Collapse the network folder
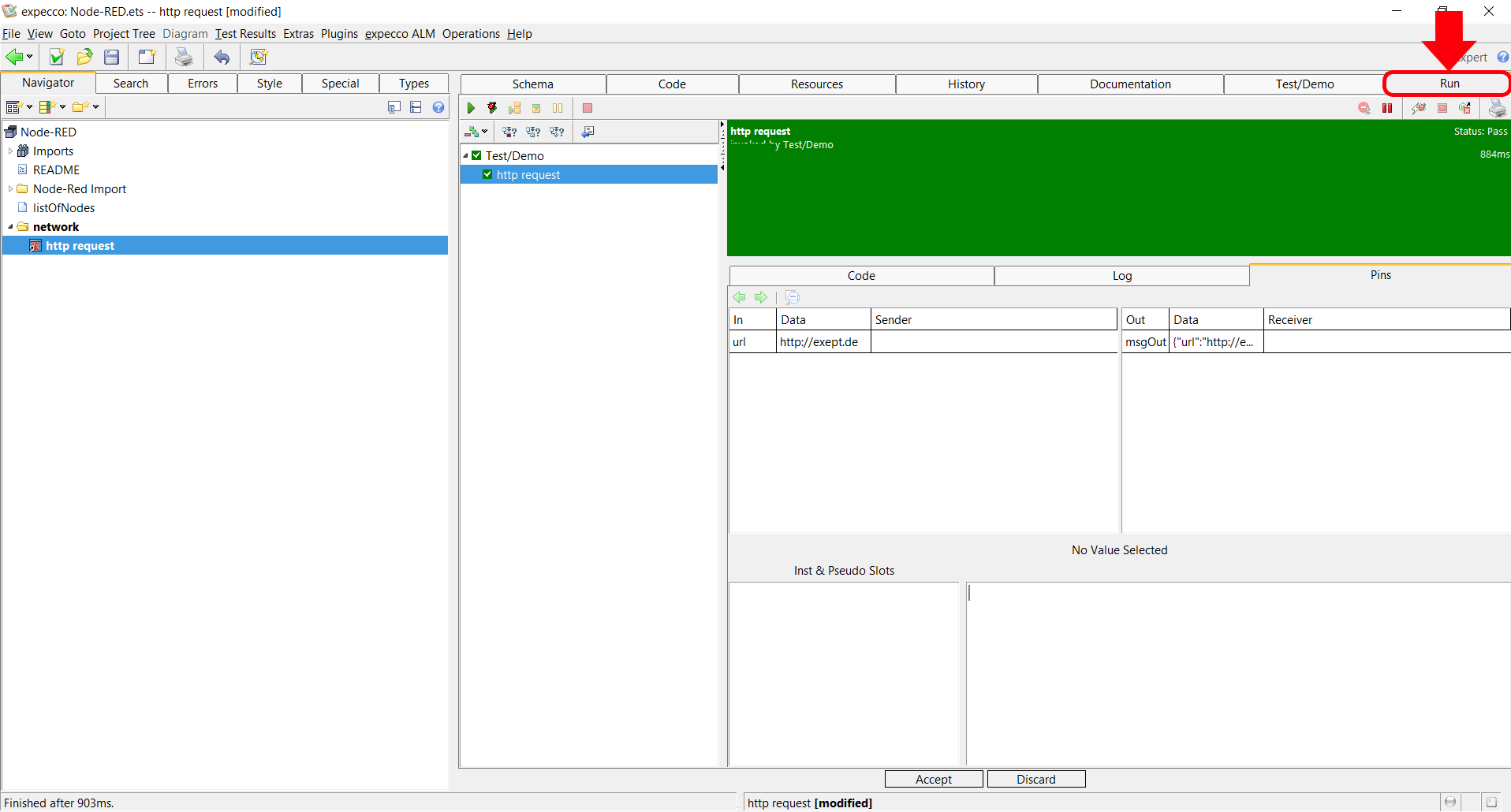This screenshot has width=1511, height=812. pyautogui.click(x=10, y=227)
